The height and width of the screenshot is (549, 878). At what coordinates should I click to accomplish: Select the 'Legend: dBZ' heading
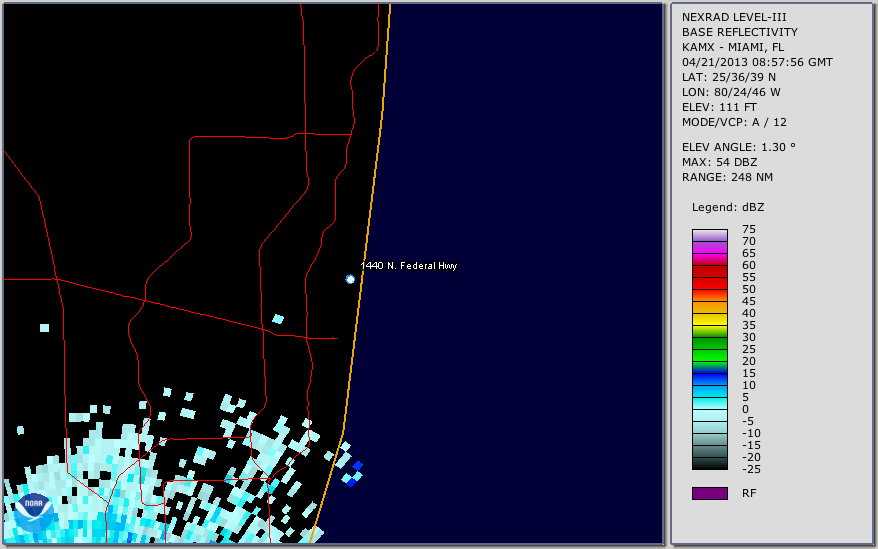(x=728, y=207)
